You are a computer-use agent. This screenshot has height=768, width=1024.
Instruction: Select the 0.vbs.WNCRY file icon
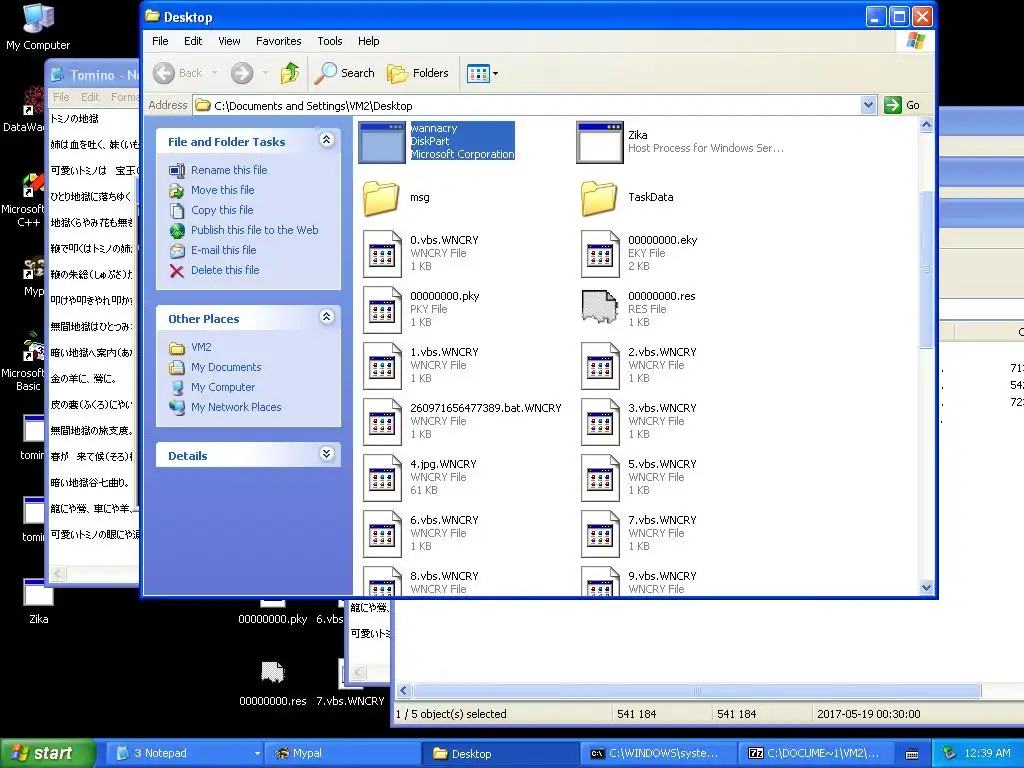click(x=382, y=253)
